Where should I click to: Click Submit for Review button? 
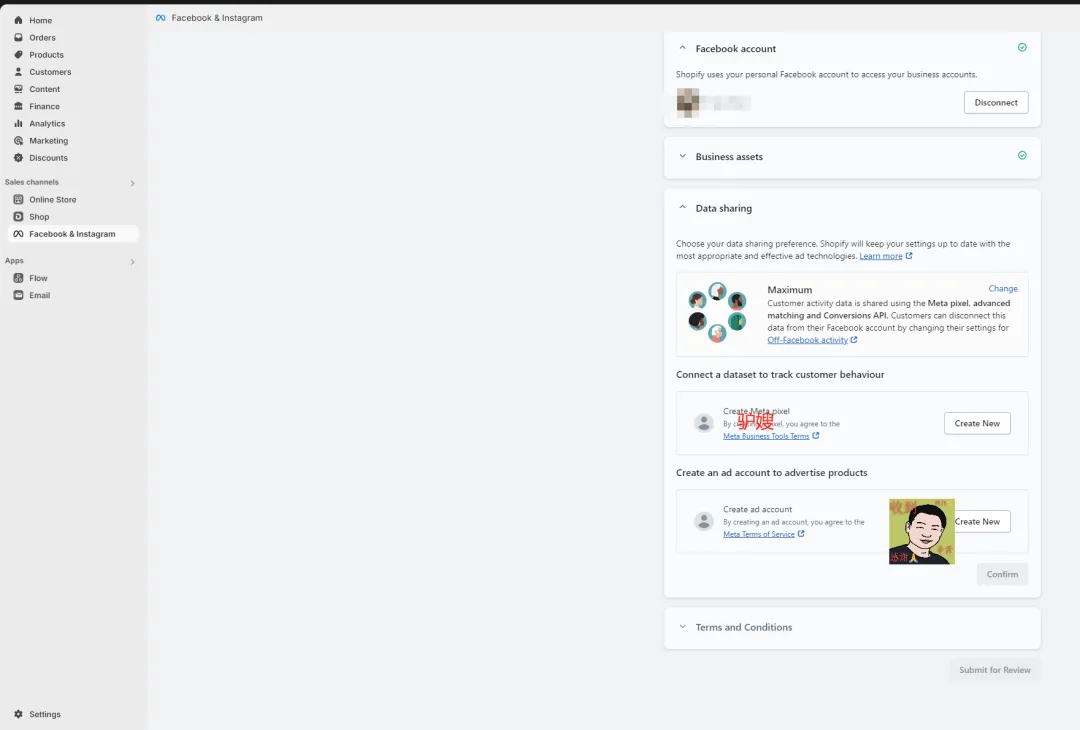(x=995, y=670)
